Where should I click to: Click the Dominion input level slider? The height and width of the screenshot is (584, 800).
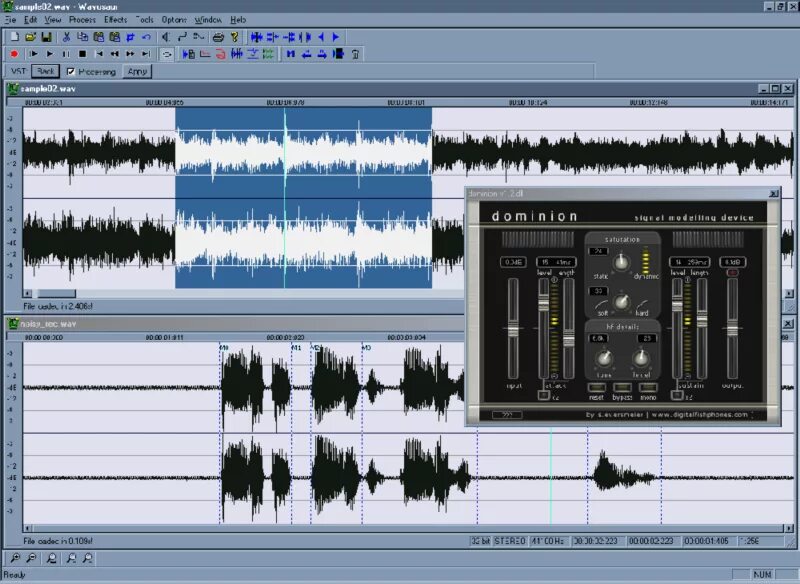pyautogui.click(x=513, y=329)
